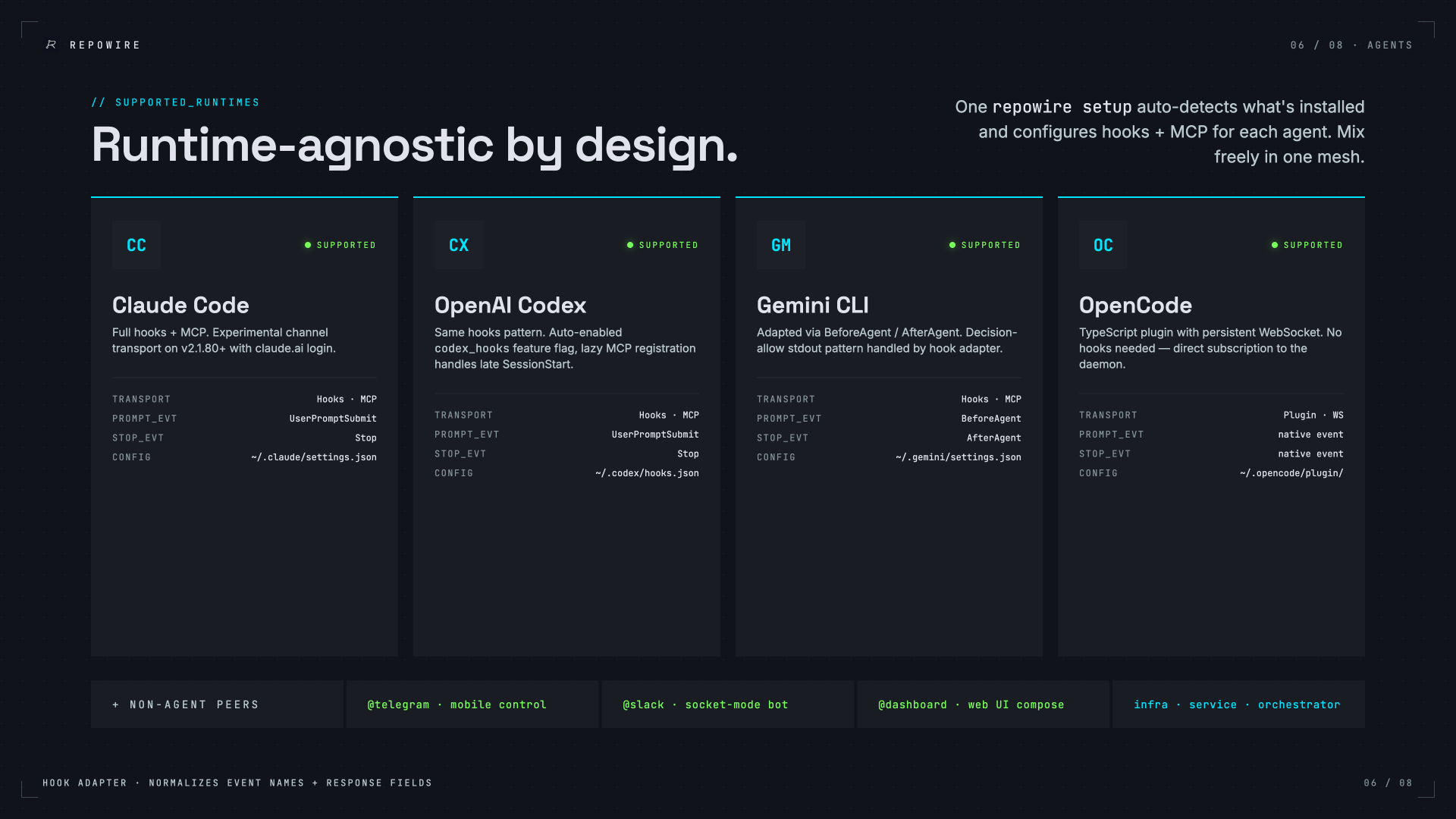
Task: Click the '~/.gemini/settings.json' config path
Action: 959,457
